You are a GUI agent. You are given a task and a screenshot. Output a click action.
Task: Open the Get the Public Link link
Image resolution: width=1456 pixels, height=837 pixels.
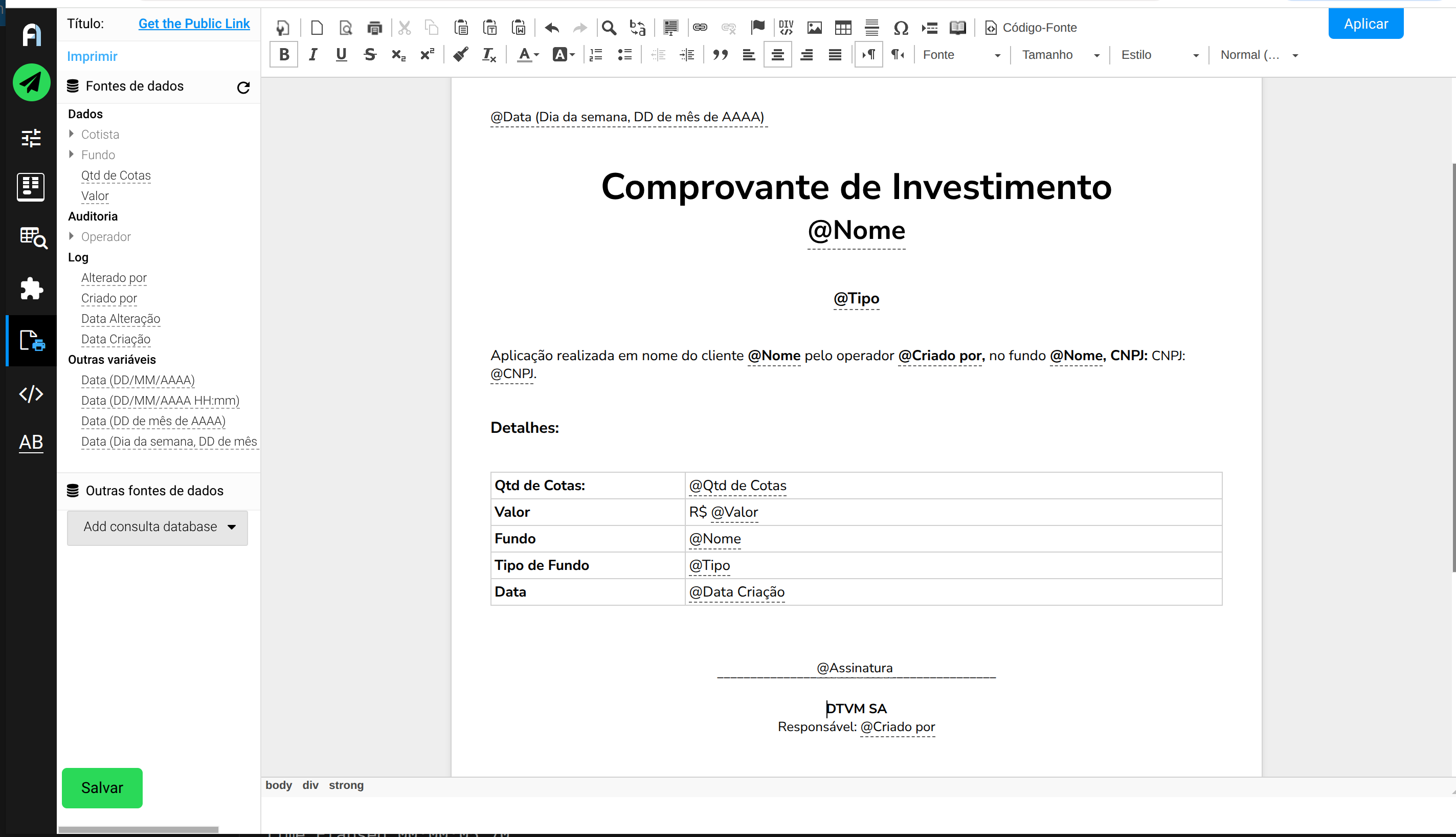pyautogui.click(x=194, y=24)
